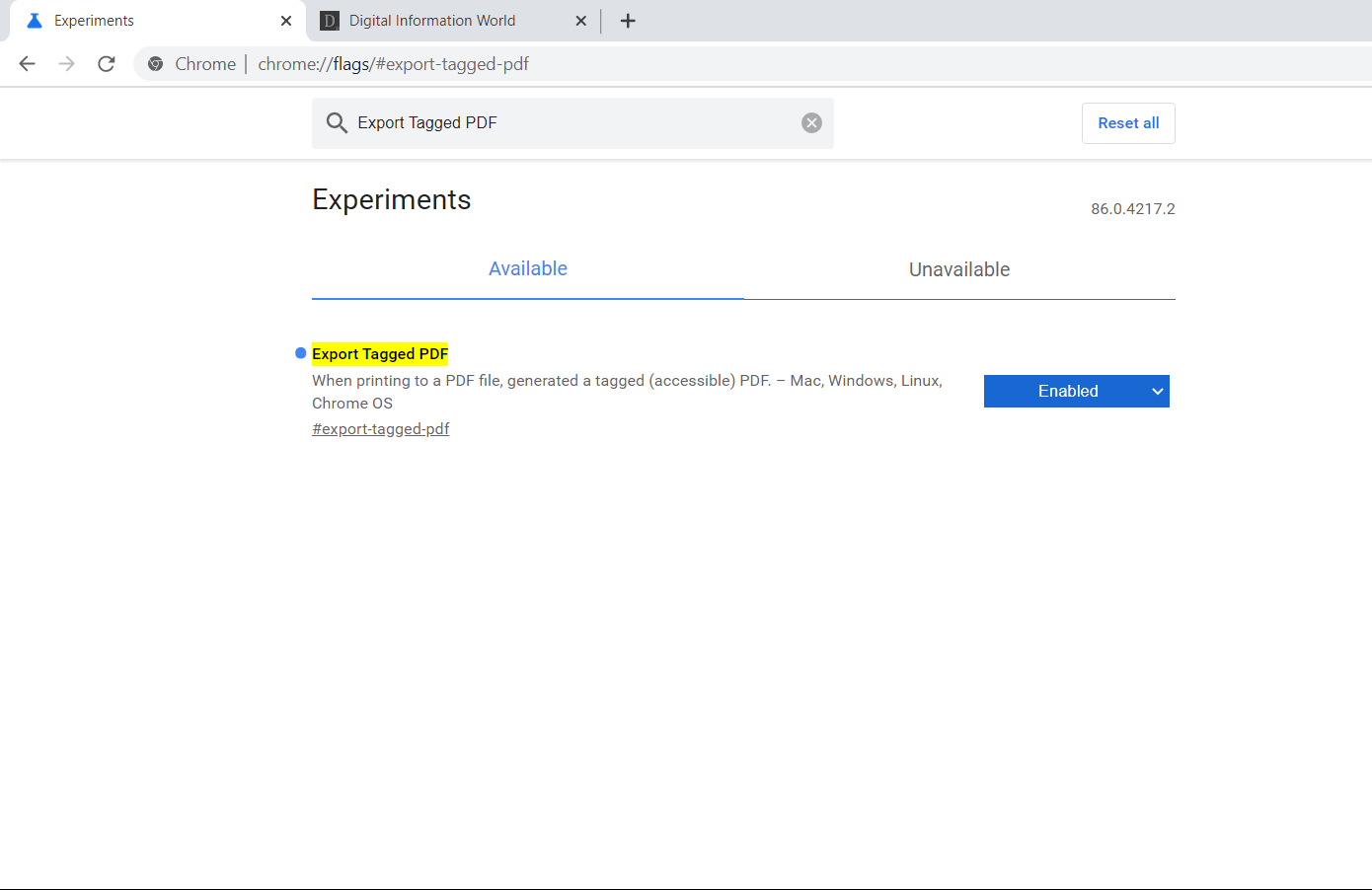1372x890 pixels.
Task: Select Enabled from the flag state selector
Action: click(1068, 391)
